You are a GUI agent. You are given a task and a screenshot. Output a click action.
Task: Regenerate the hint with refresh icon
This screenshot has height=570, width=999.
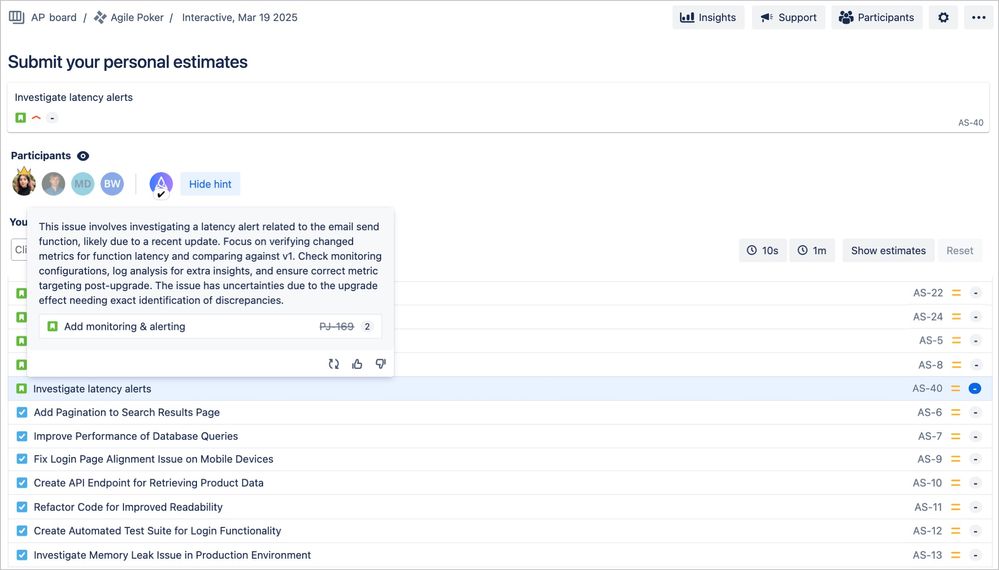[x=334, y=364]
